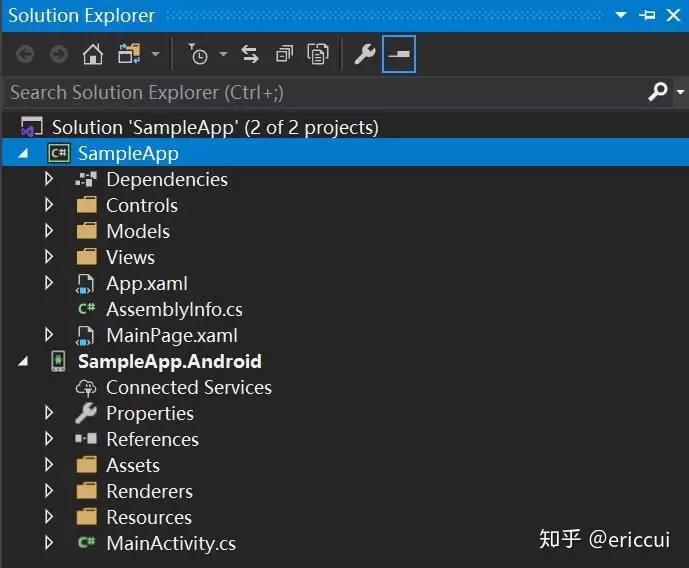The width and height of the screenshot is (689, 568).
Task: Click the Solution icon next to 'SampleApp'
Action: point(32,127)
